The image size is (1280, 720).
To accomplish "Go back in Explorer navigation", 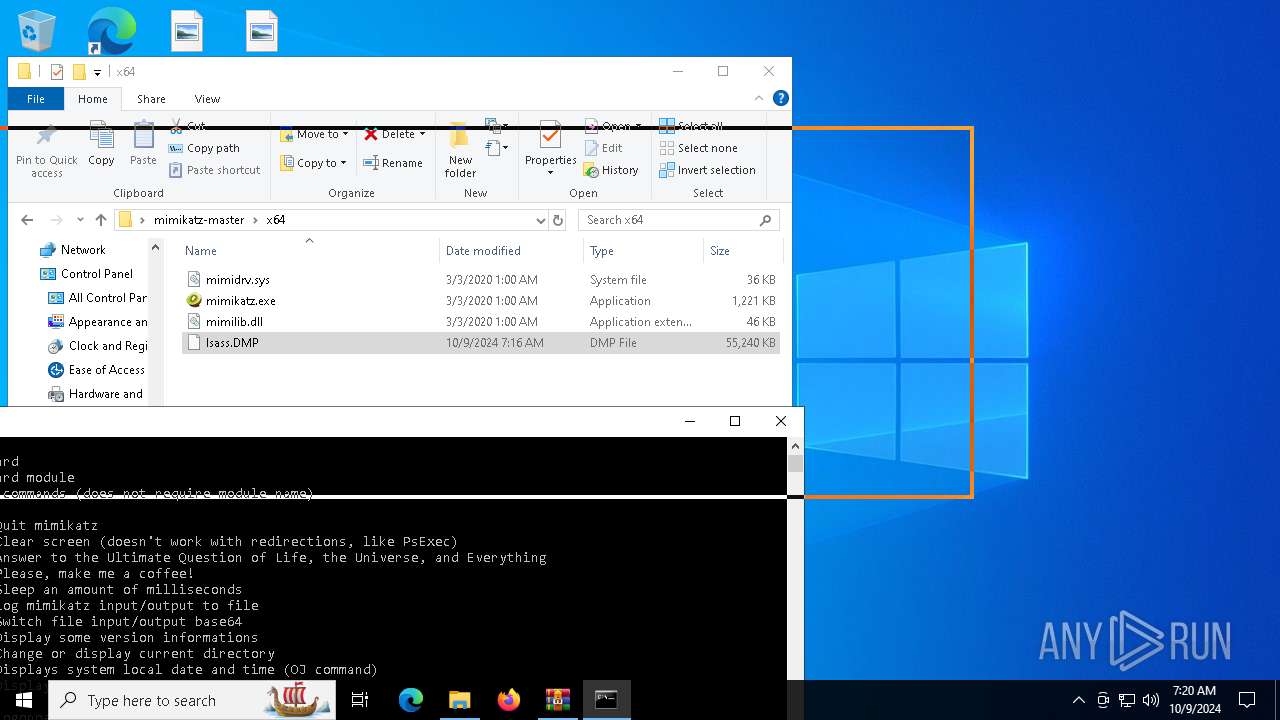I will pyautogui.click(x=27, y=220).
